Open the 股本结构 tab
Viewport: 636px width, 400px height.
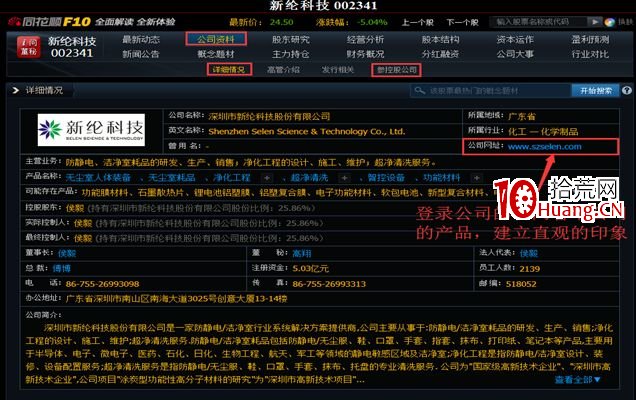pyautogui.click(x=440, y=39)
